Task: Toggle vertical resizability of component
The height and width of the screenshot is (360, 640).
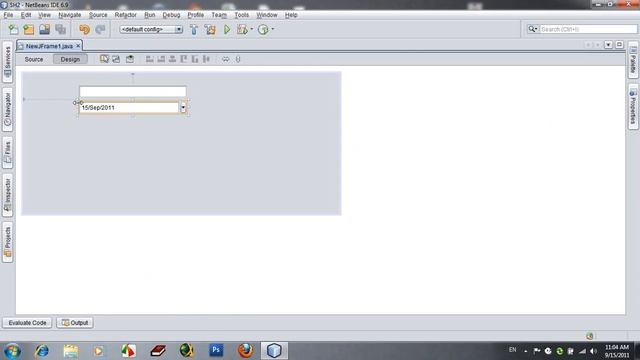Action: [x=238, y=59]
